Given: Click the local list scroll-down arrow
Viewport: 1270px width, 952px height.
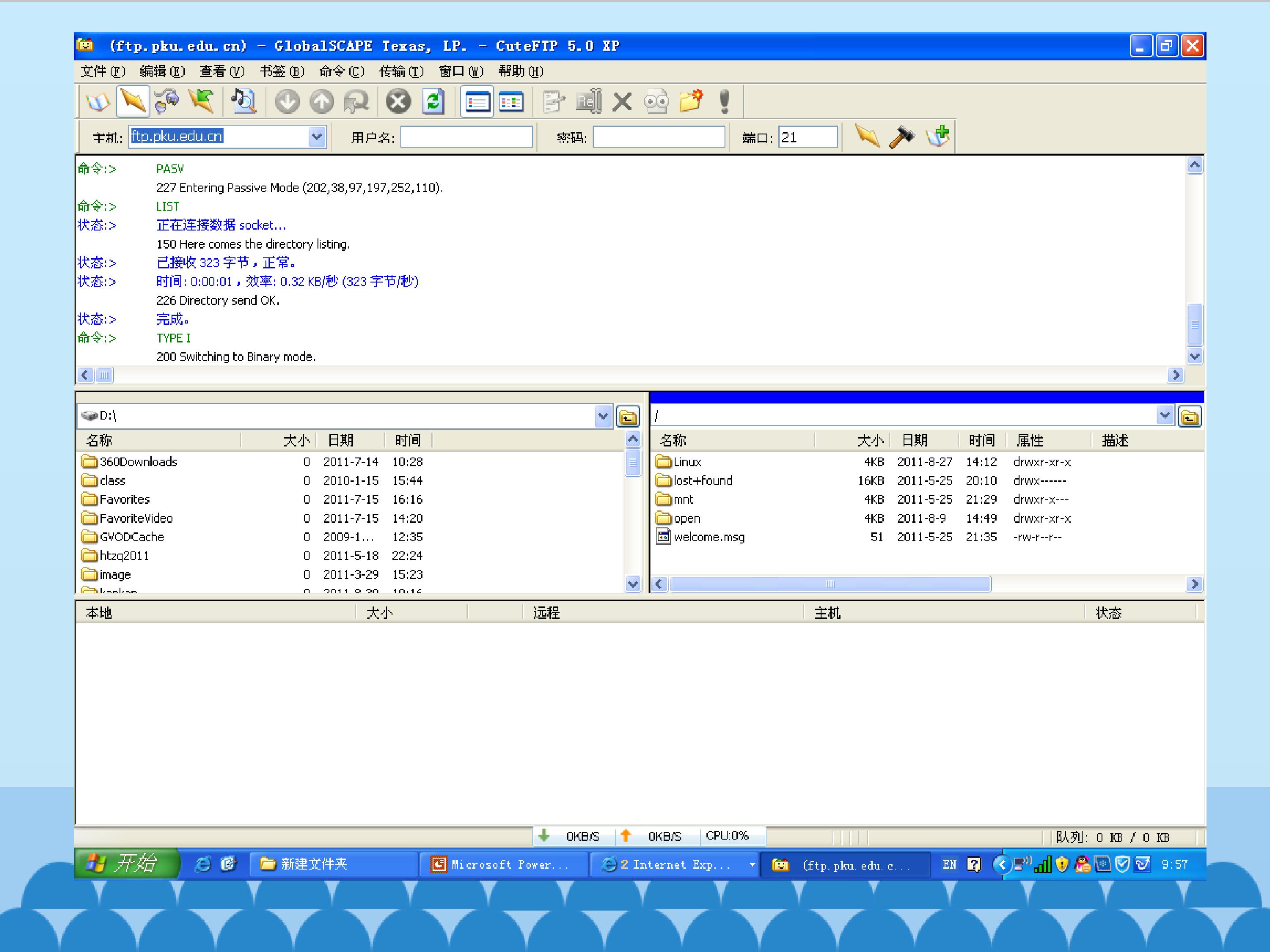Looking at the screenshot, I should point(633,584).
